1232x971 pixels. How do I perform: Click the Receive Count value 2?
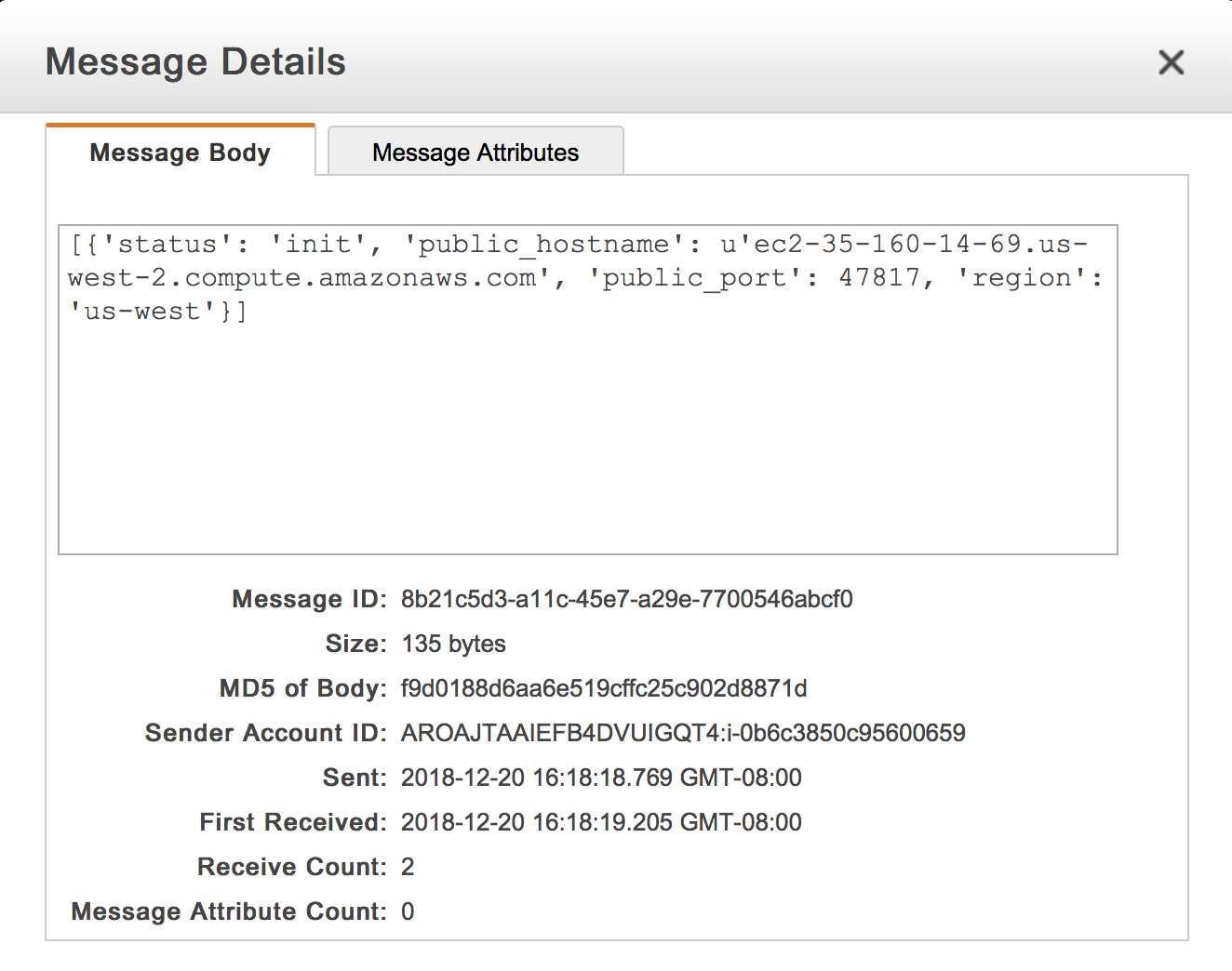[408, 867]
